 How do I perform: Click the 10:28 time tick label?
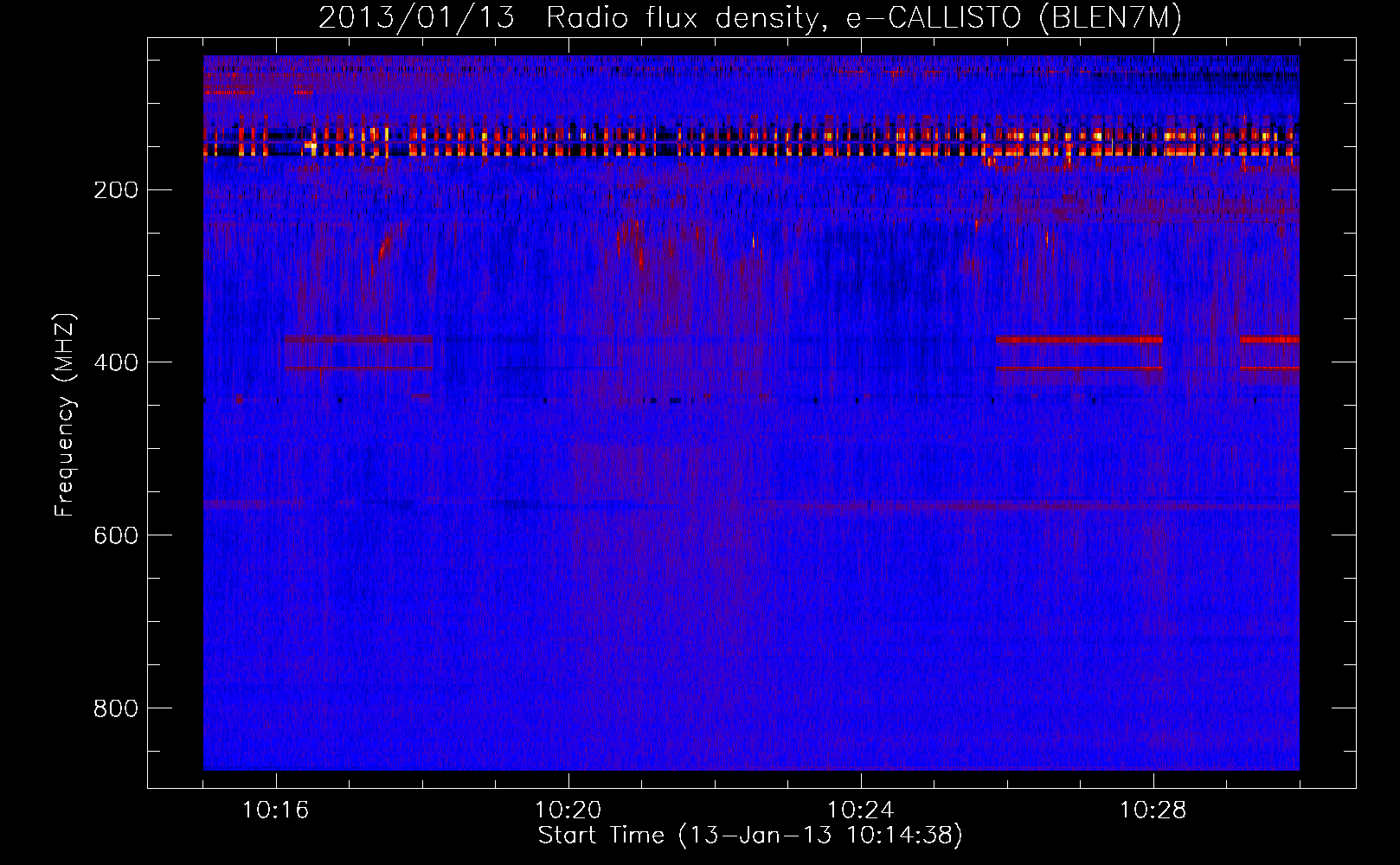coord(1153,811)
